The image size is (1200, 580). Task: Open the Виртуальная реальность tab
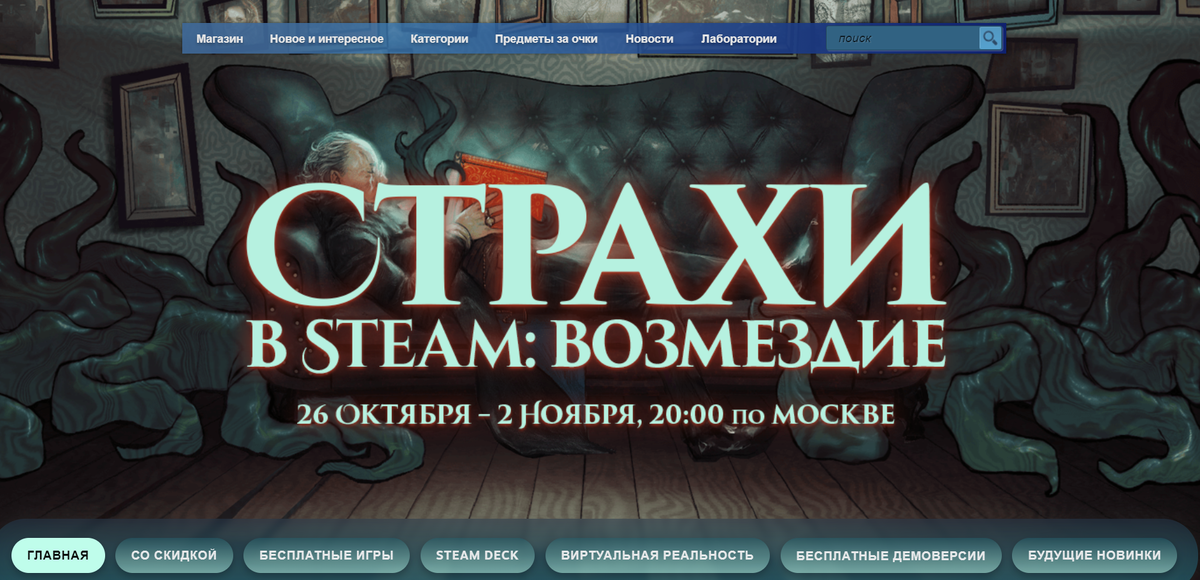[657, 555]
